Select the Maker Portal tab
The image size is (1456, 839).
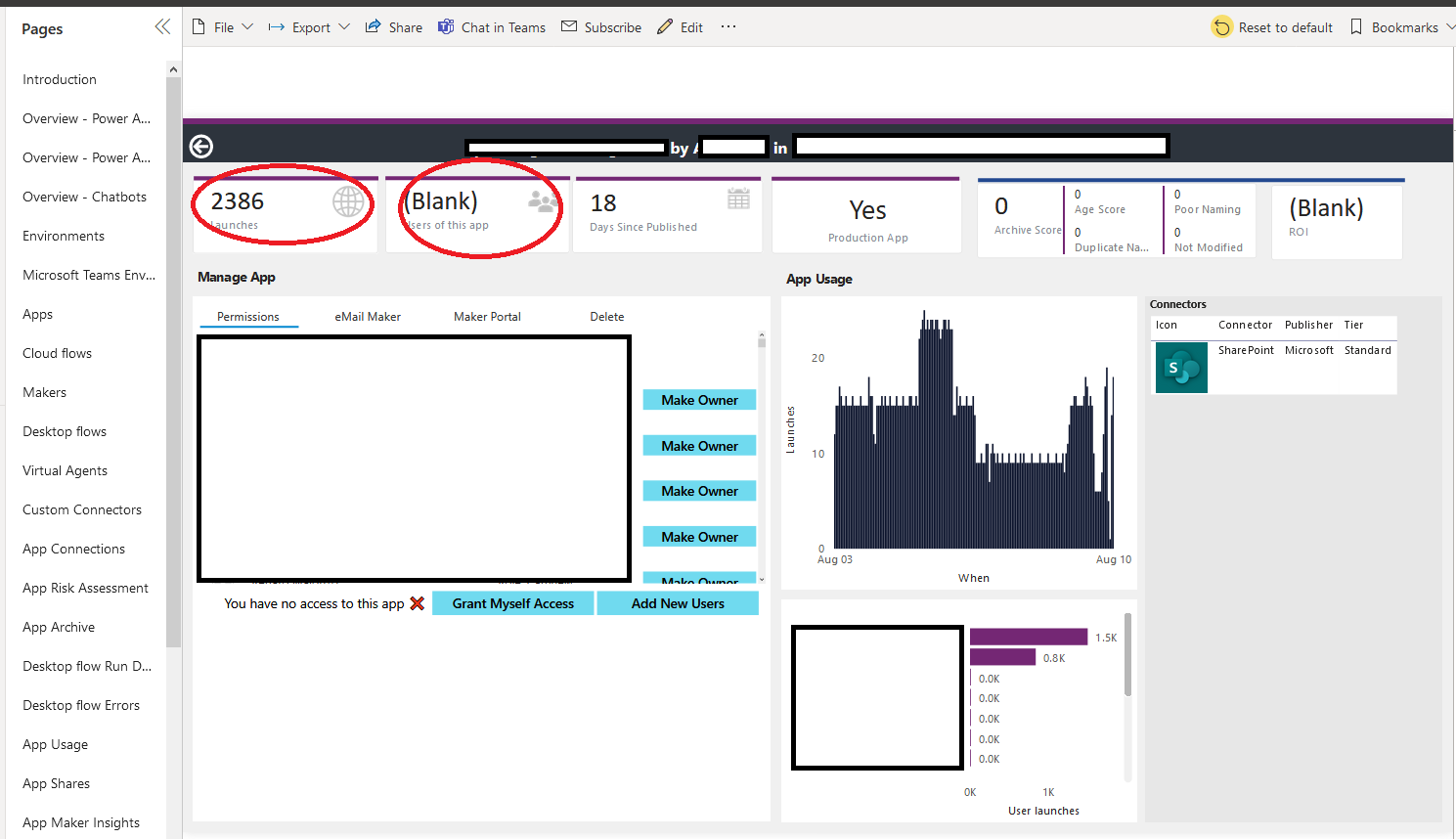tap(487, 316)
